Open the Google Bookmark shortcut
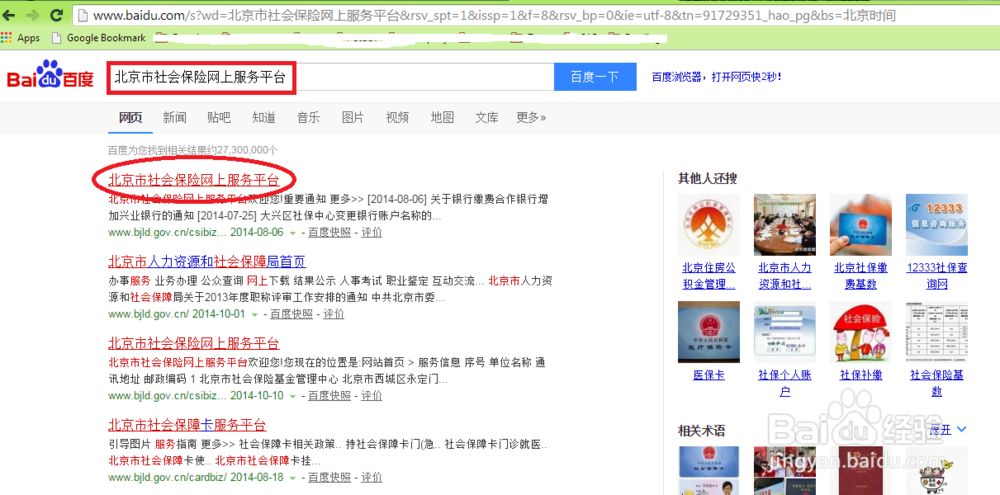The height and width of the screenshot is (495, 1000). (x=99, y=38)
